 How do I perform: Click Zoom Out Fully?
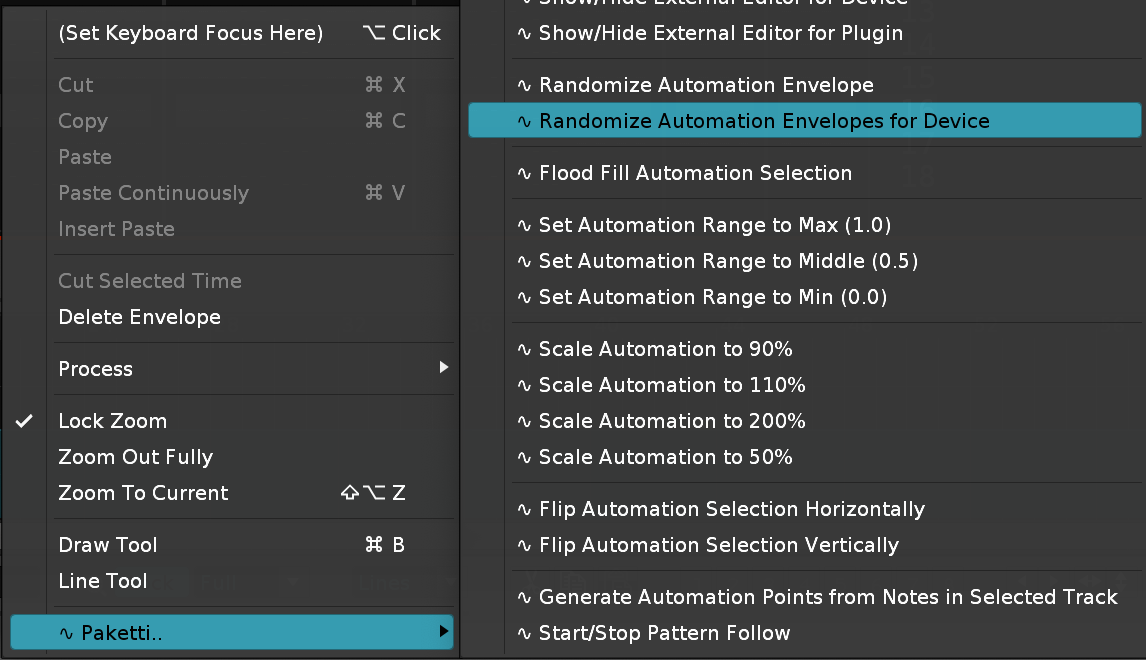136,457
